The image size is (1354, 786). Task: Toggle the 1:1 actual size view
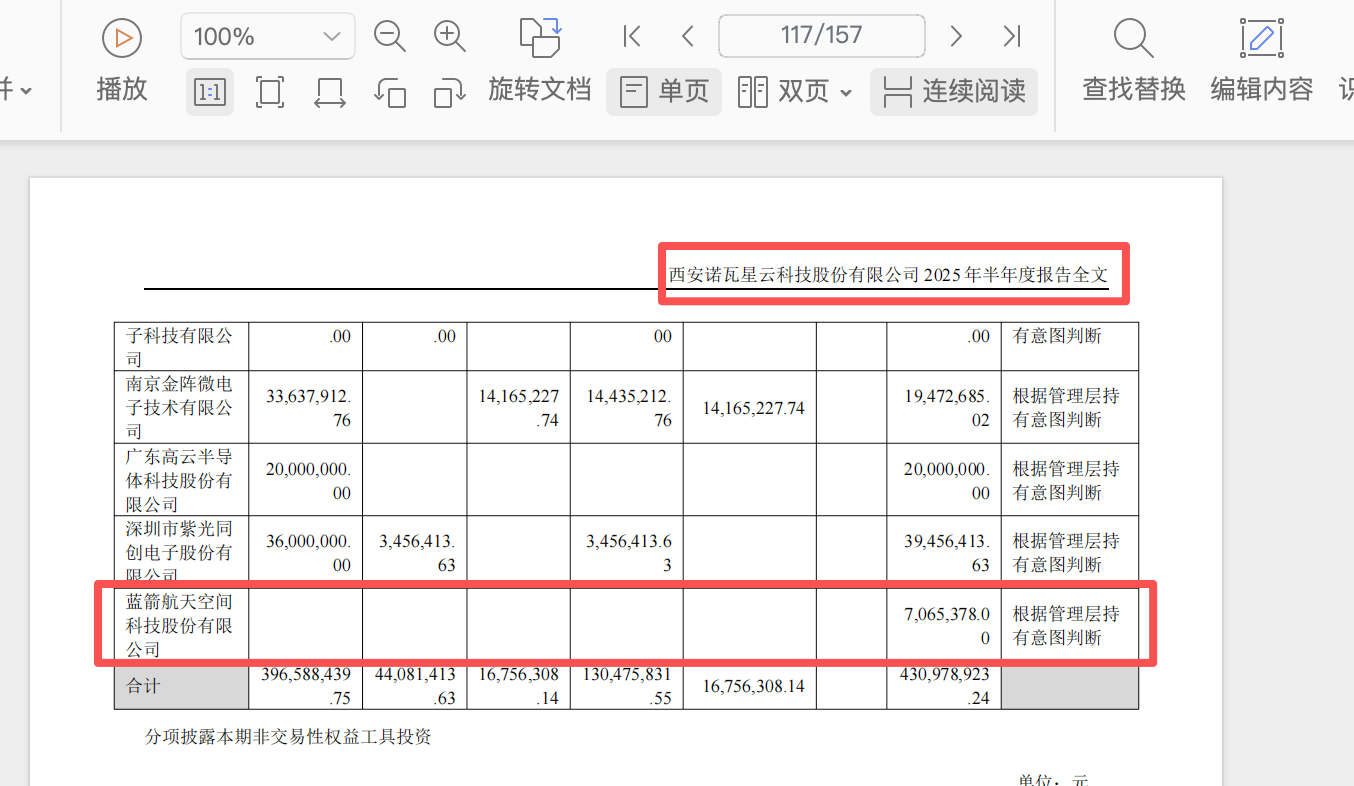click(x=210, y=93)
